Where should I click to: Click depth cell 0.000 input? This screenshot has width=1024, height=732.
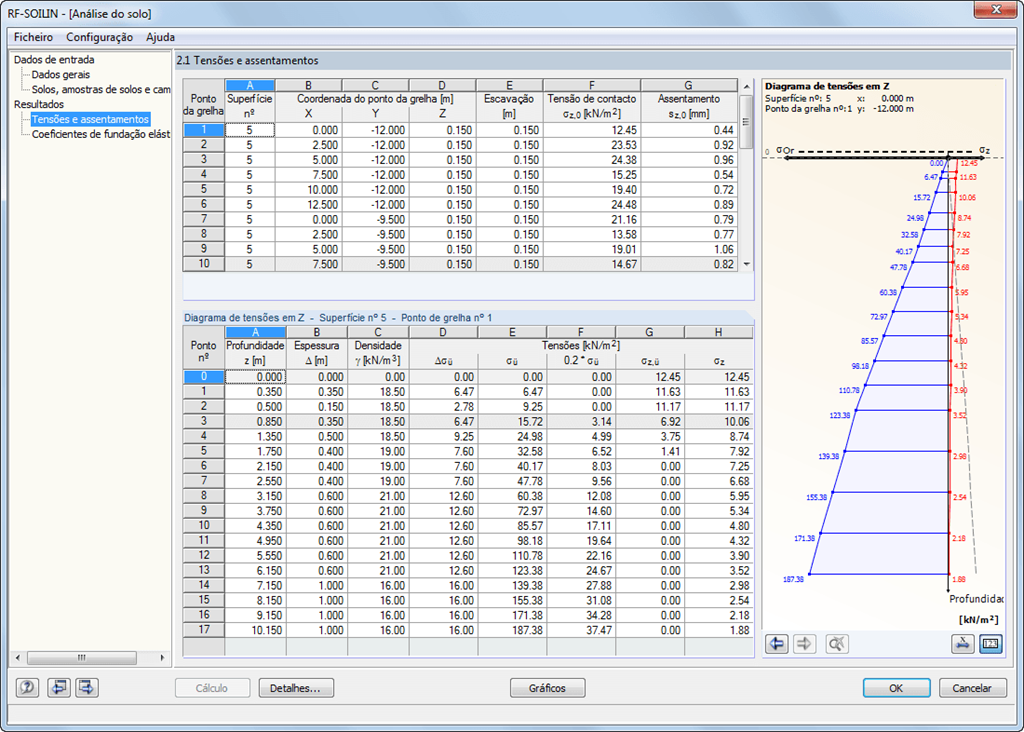tap(255, 377)
